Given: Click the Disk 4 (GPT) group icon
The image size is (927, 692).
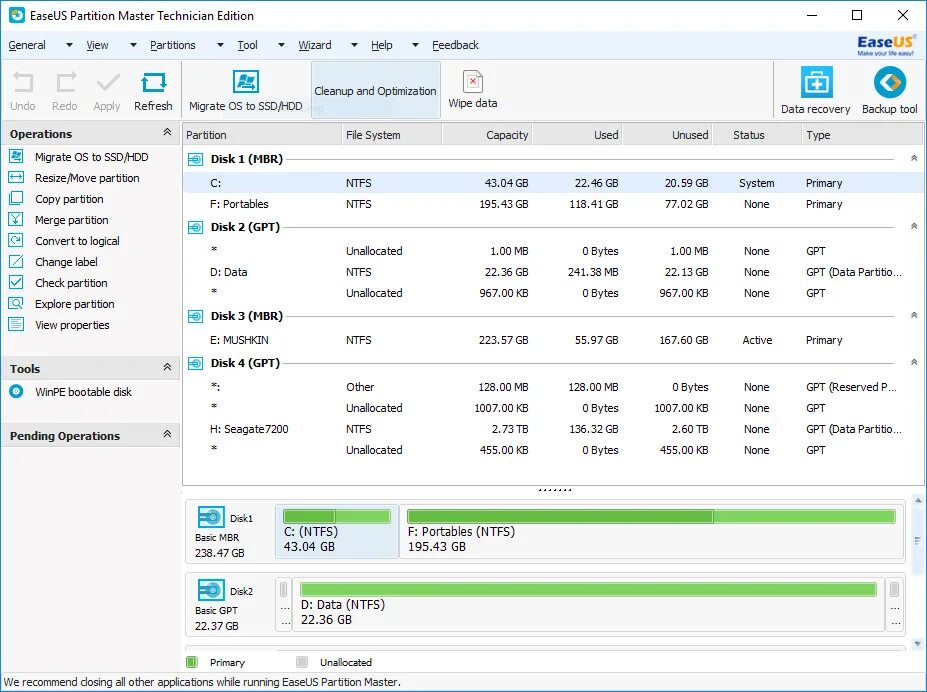Looking at the screenshot, I should coord(195,363).
